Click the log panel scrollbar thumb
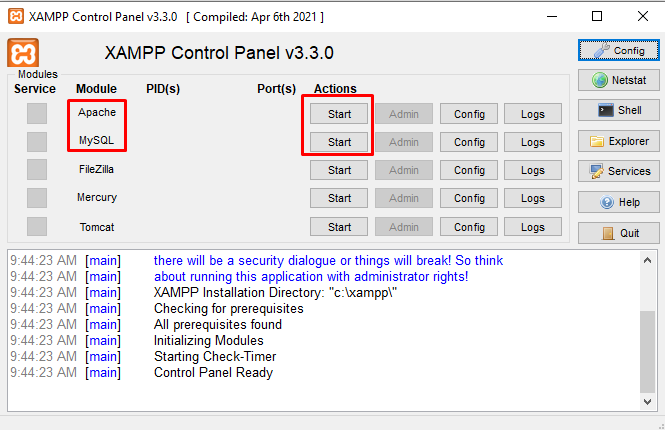665x430 pixels. (647, 352)
